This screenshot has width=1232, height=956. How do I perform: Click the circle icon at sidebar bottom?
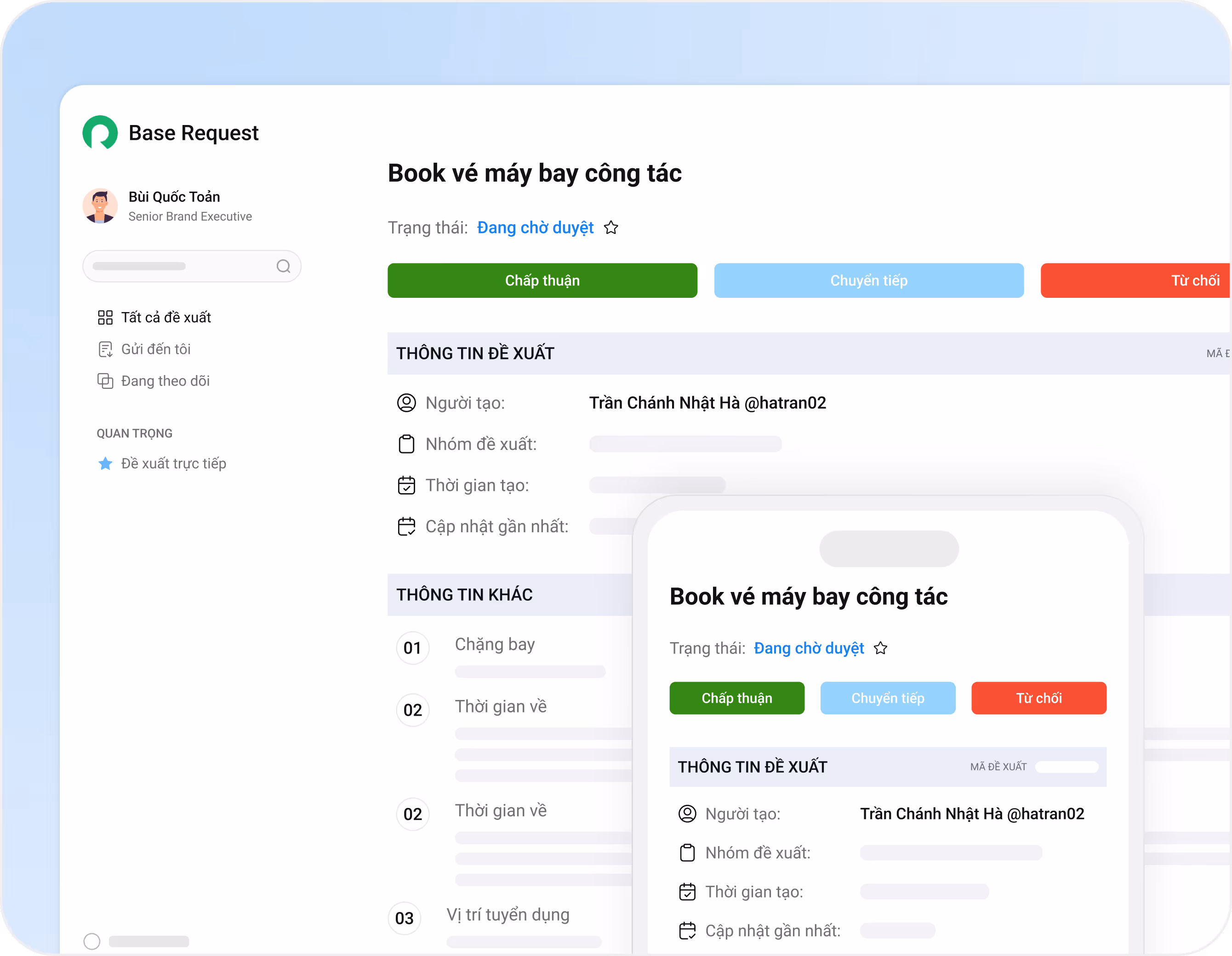pyautogui.click(x=92, y=941)
